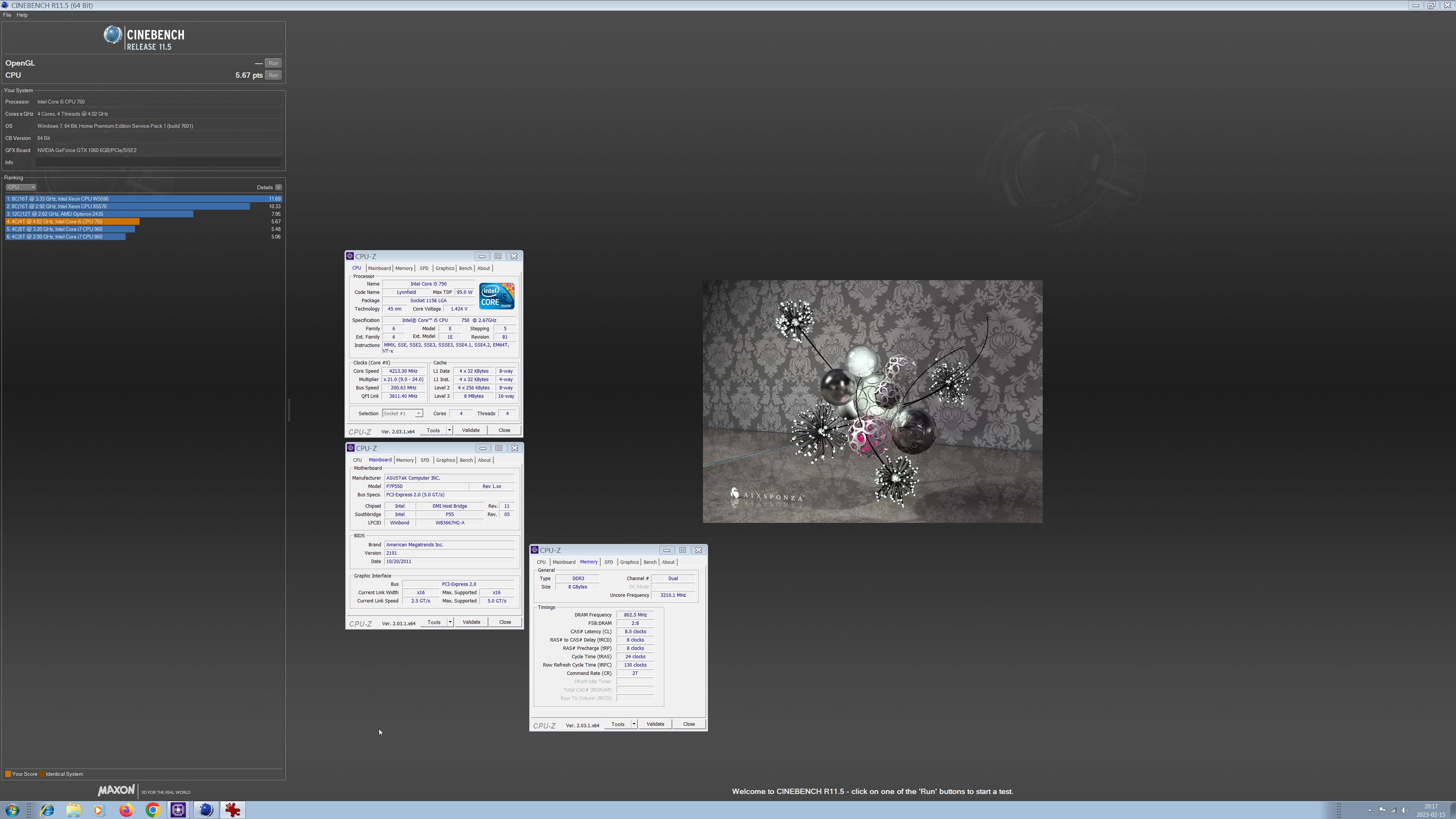Switch to Memory tab in top CPU-Z window
Viewport: 1456px width, 819px height.
pyautogui.click(x=404, y=268)
